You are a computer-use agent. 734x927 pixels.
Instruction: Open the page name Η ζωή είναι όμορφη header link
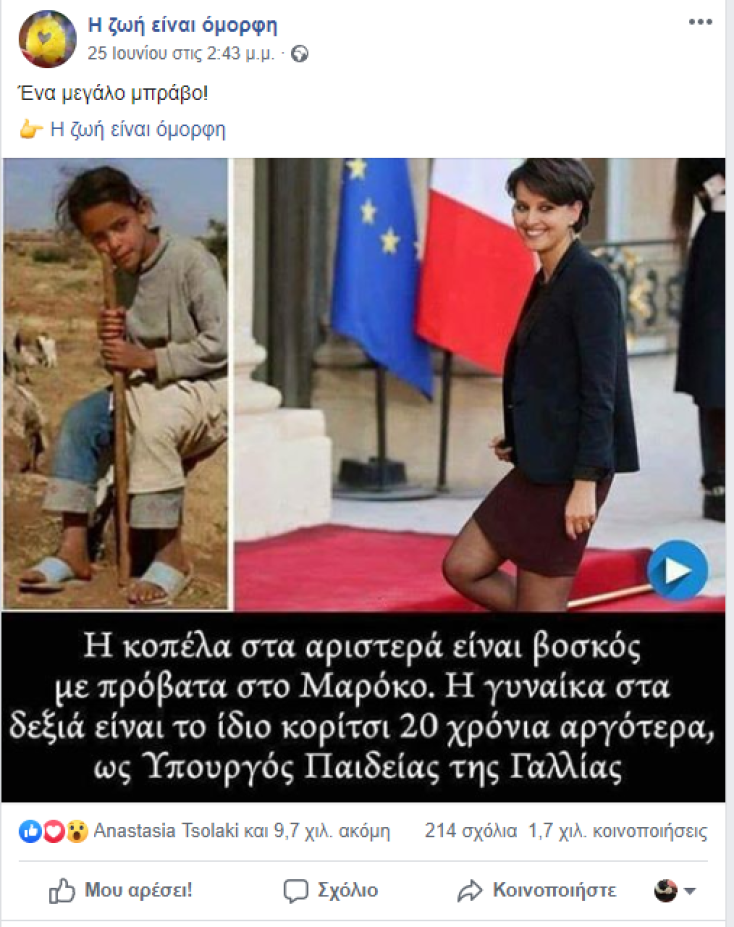pos(182,25)
